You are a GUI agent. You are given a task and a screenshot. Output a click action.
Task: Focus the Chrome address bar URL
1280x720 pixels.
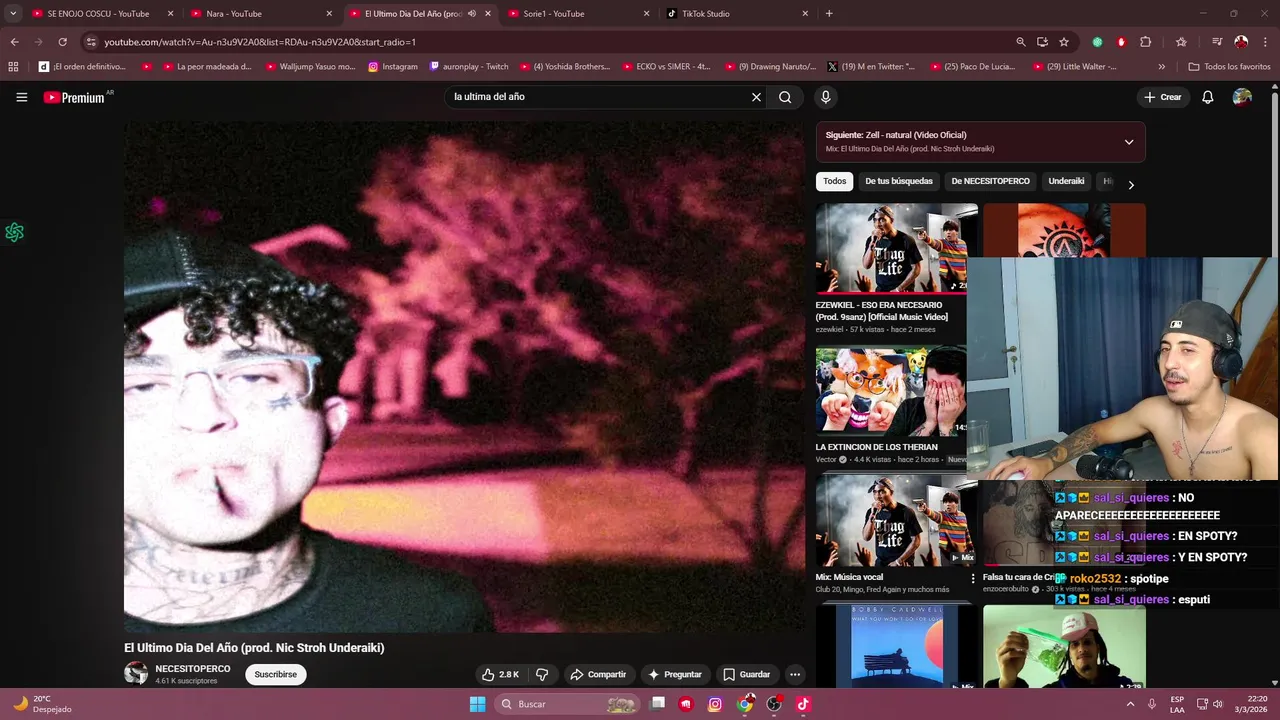coord(260,42)
